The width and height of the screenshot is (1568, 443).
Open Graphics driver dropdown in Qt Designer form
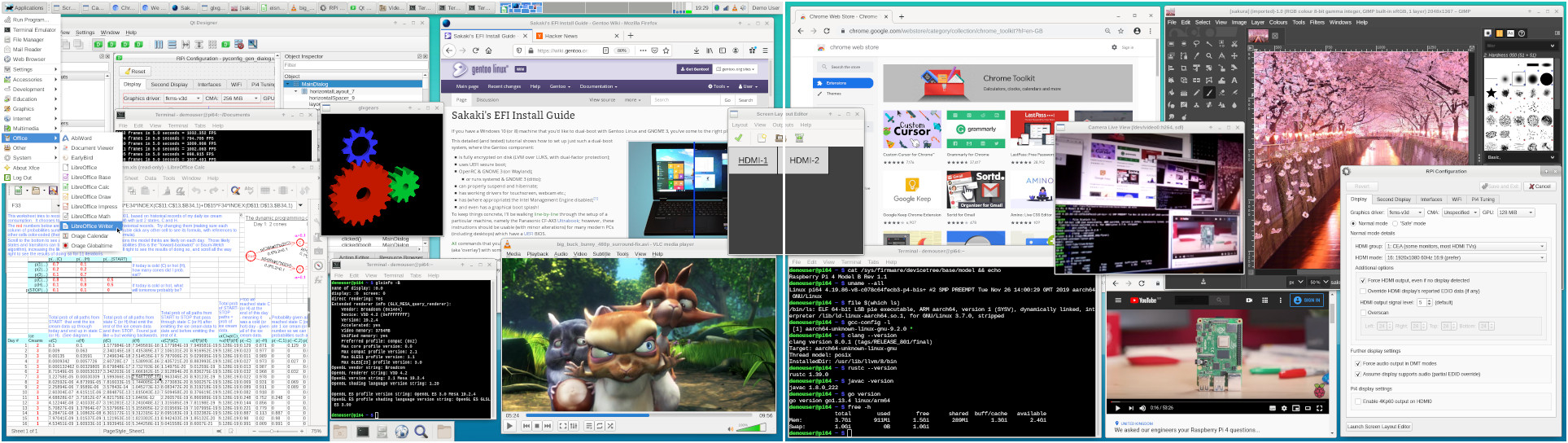(183, 98)
